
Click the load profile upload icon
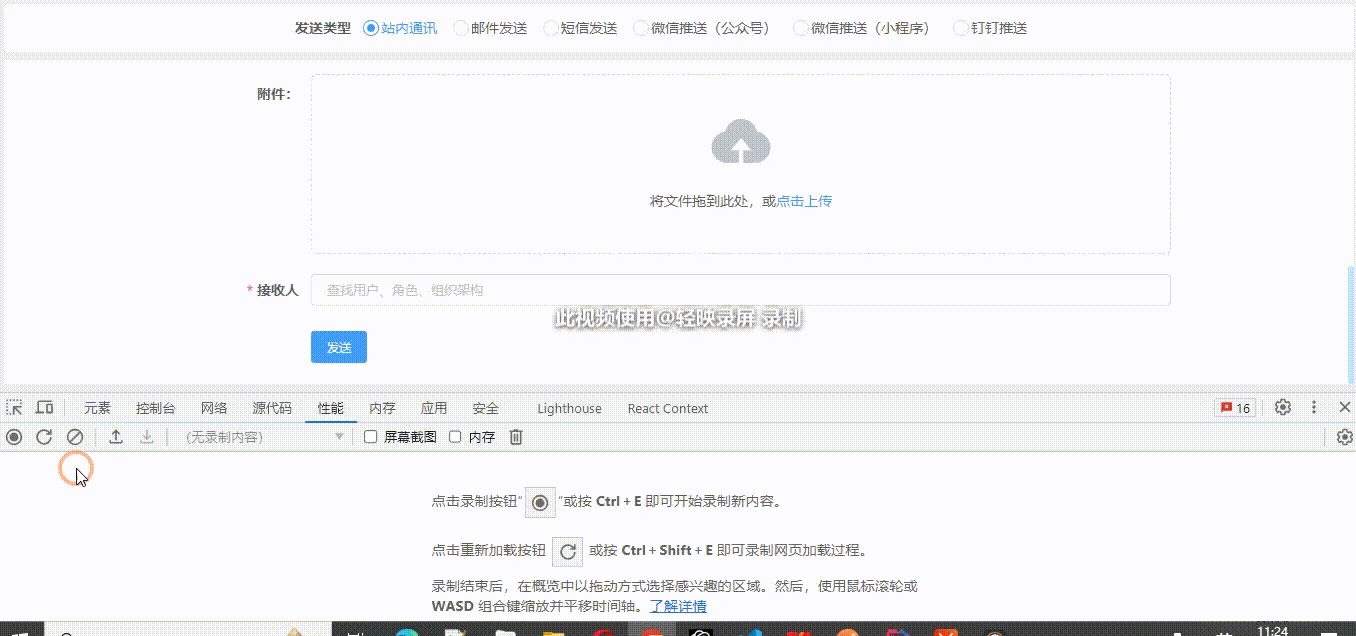coord(114,437)
